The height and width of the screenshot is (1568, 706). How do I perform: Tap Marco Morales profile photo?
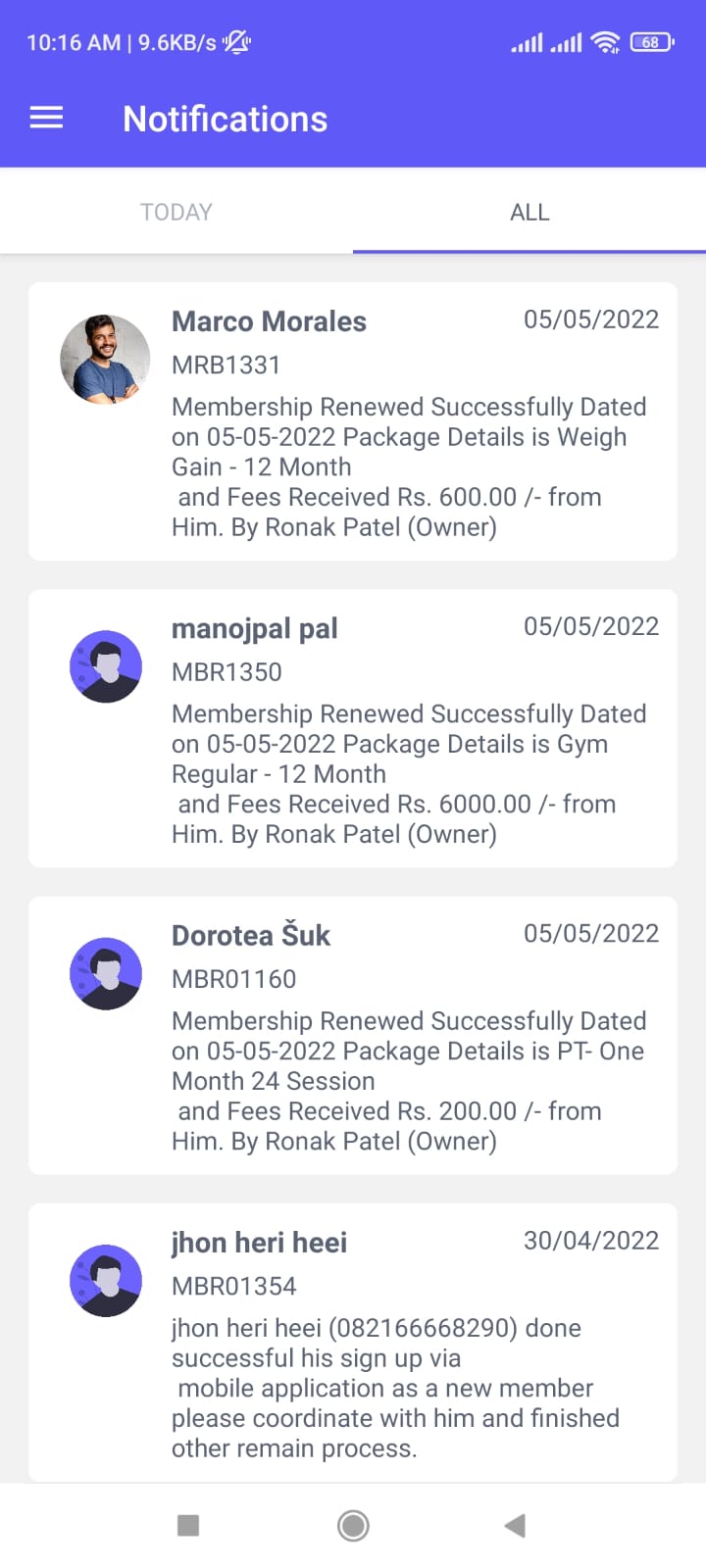pos(106,360)
